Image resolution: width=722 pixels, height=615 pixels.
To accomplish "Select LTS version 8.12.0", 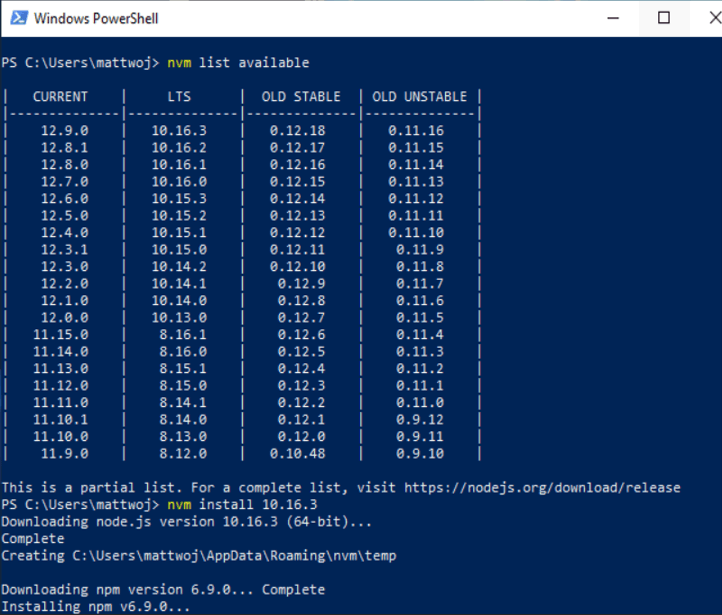I will click(x=183, y=454).
